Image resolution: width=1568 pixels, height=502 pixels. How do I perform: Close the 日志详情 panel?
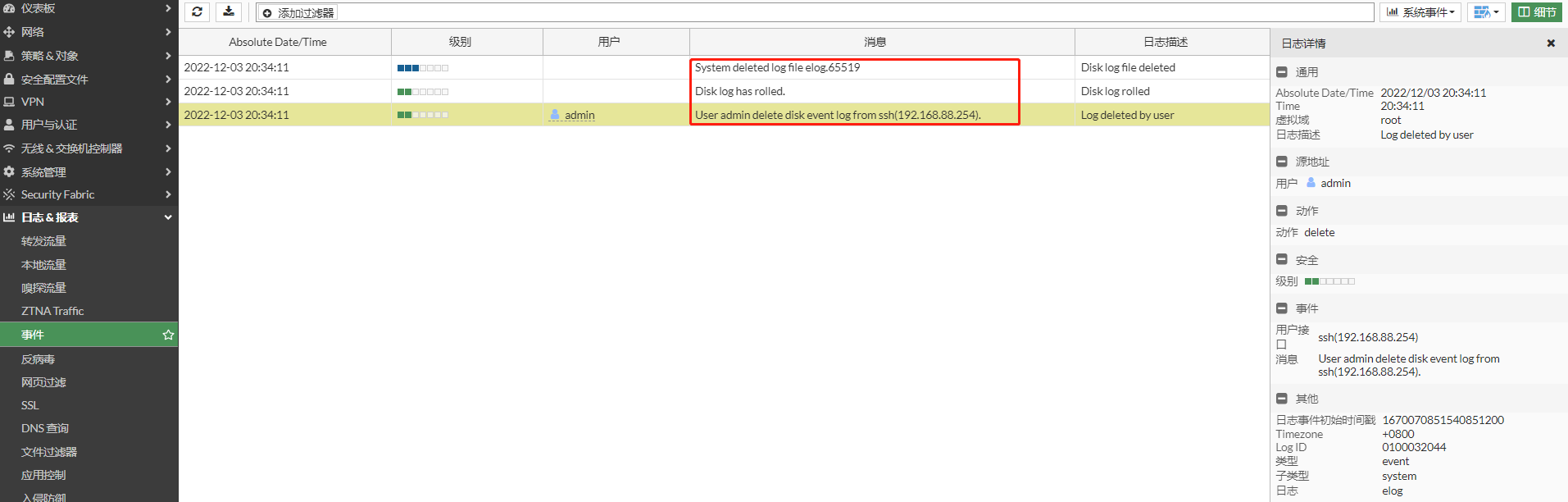tap(1550, 43)
